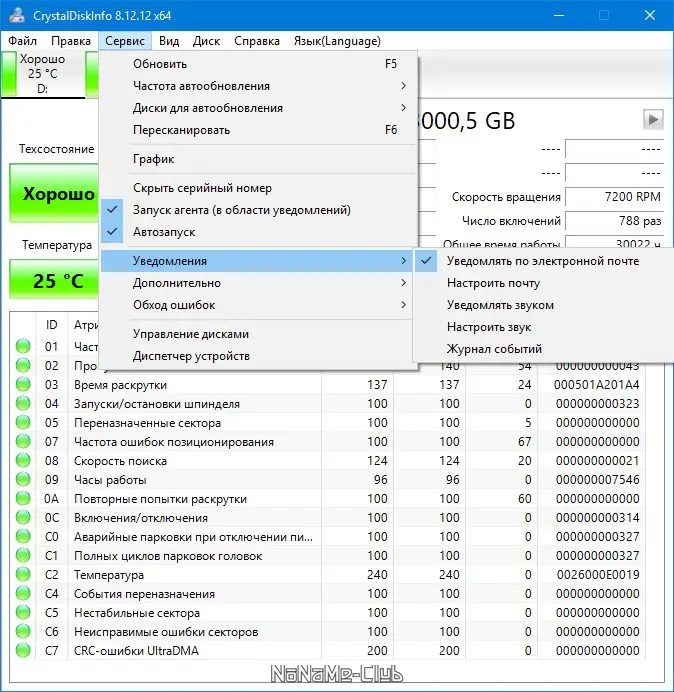Select Частота ошибок позиционирования row text

tap(173, 442)
